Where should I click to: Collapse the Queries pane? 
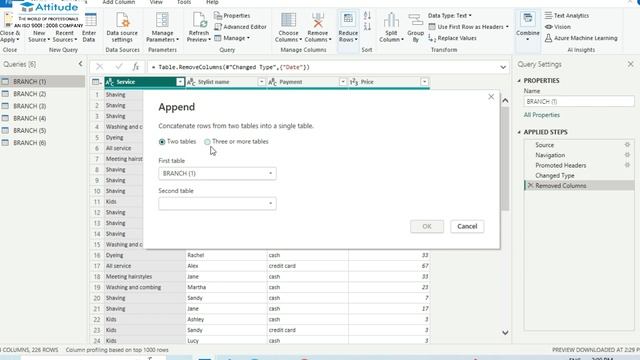pos(80,64)
